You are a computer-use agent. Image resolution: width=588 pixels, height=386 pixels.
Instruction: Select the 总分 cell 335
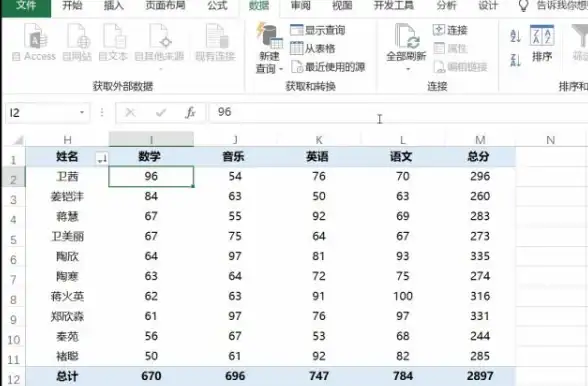click(x=480, y=256)
